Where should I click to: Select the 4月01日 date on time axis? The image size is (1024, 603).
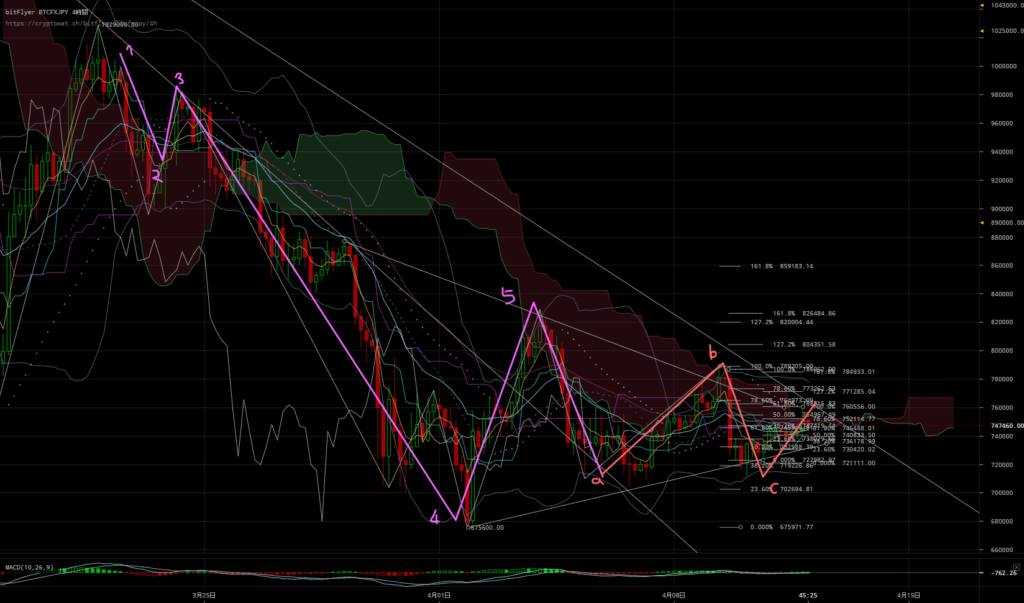tap(439, 594)
